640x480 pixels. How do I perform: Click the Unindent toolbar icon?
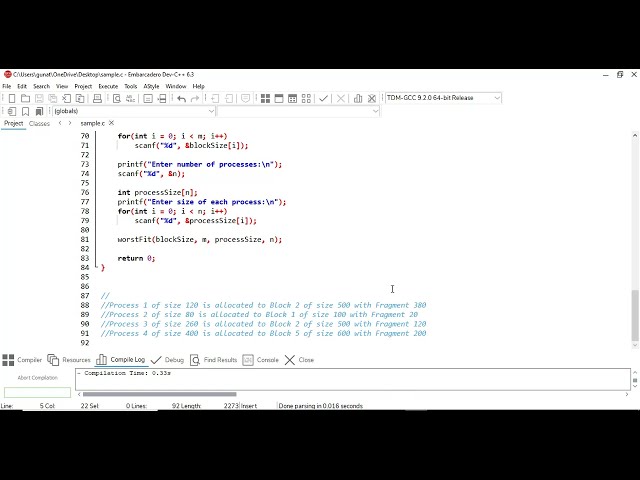pos(229,98)
